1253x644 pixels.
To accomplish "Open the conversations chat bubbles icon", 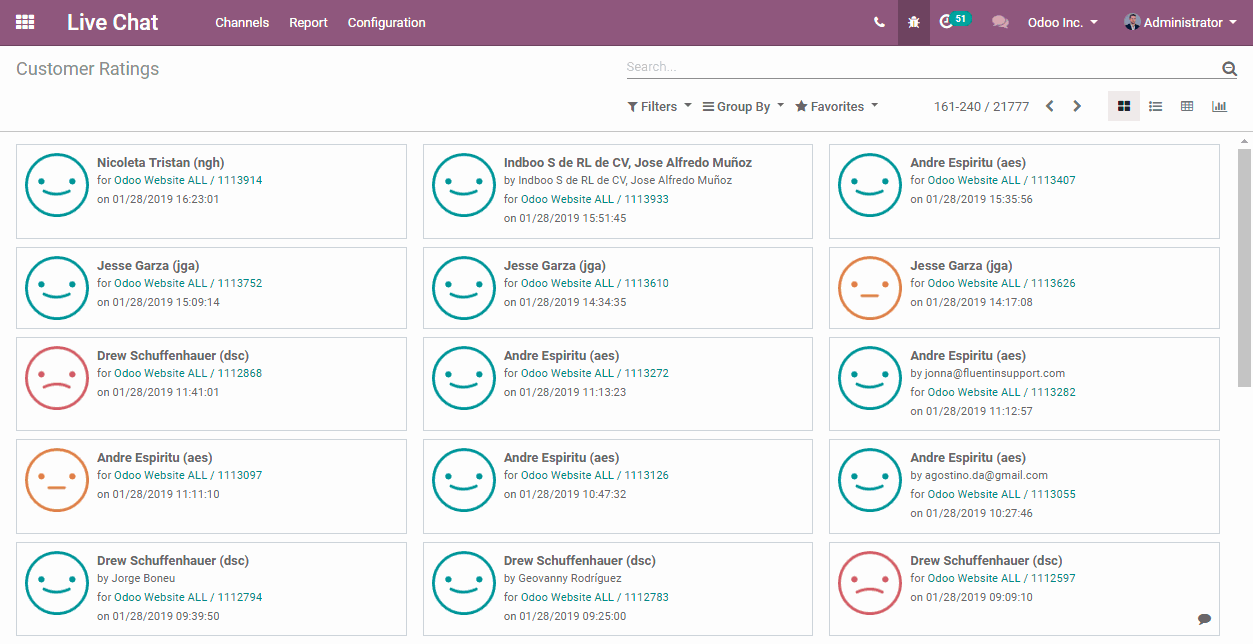I will pos(1000,22).
